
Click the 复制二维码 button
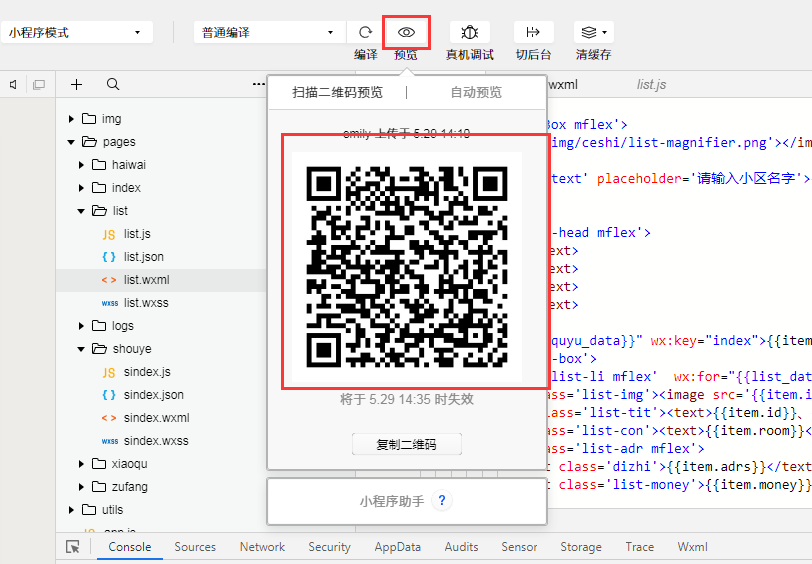pyautogui.click(x=407, y=444)
